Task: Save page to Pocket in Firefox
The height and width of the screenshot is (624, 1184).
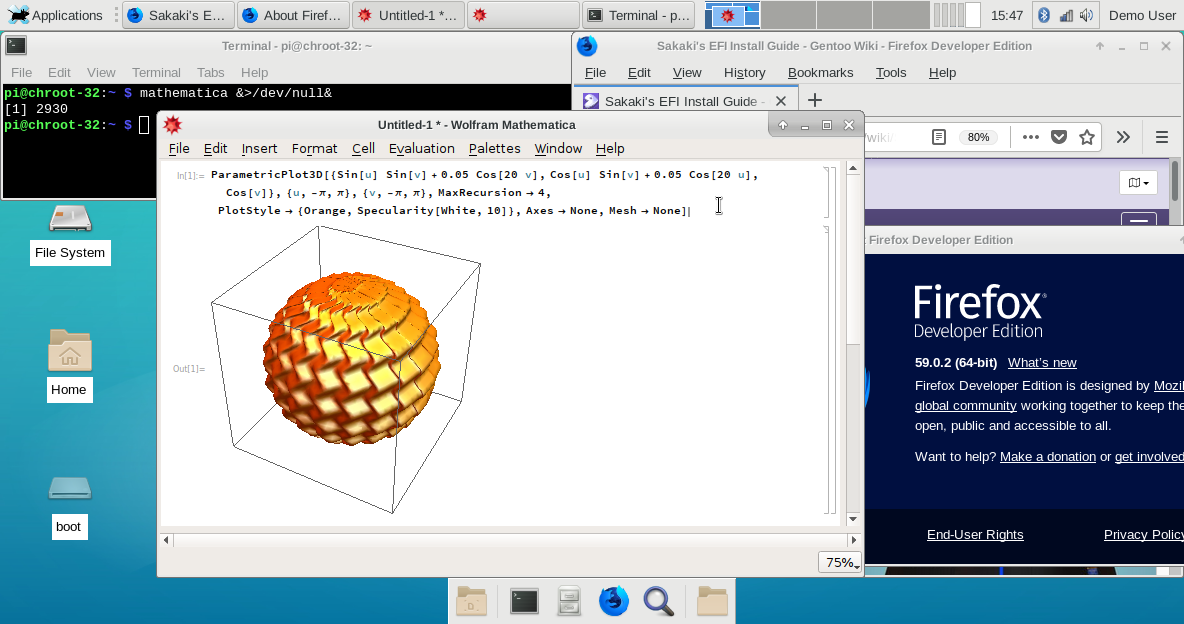Action: 1059,137
